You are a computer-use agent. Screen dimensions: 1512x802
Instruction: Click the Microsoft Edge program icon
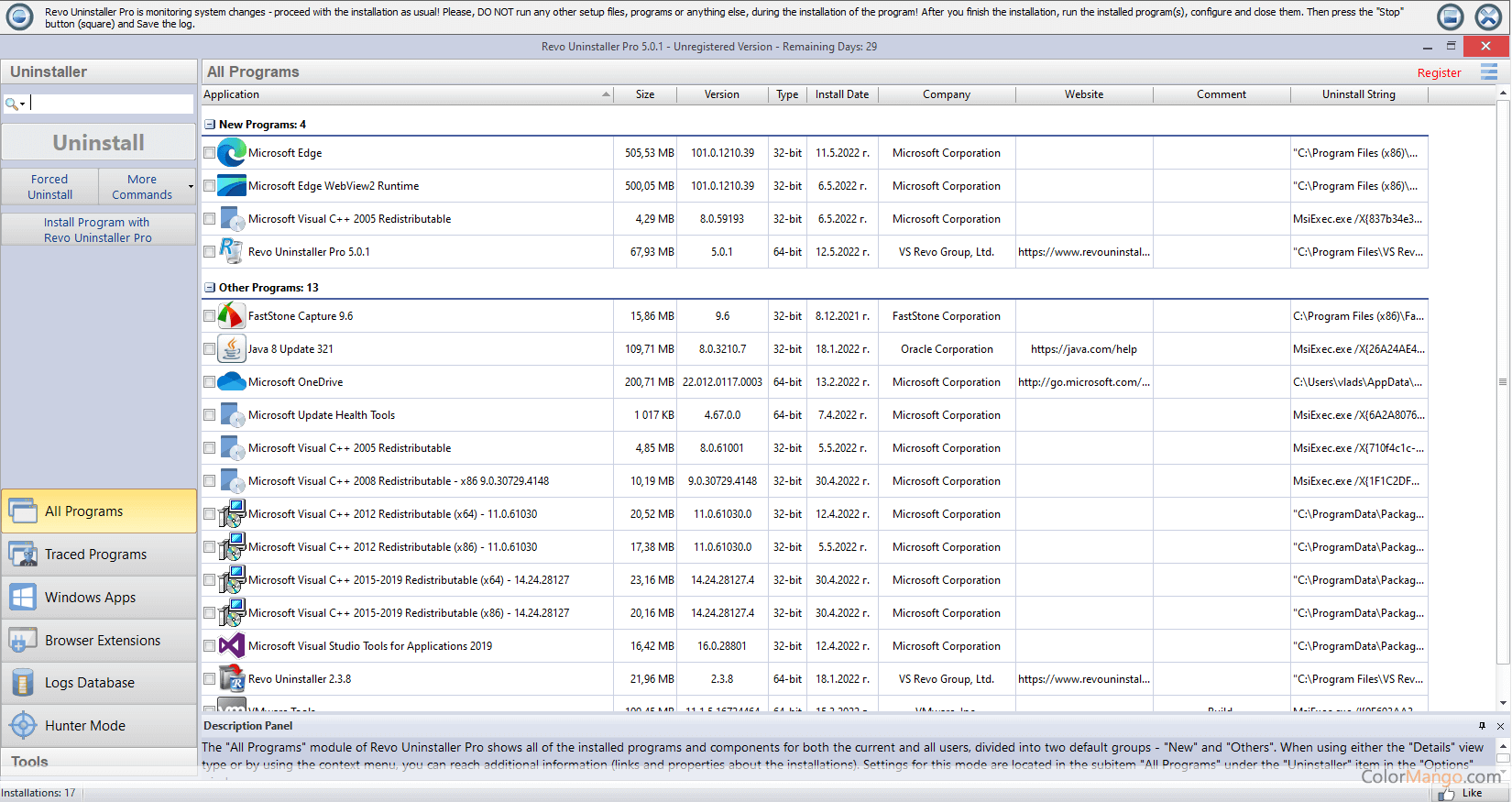click(x=232, y=153)
